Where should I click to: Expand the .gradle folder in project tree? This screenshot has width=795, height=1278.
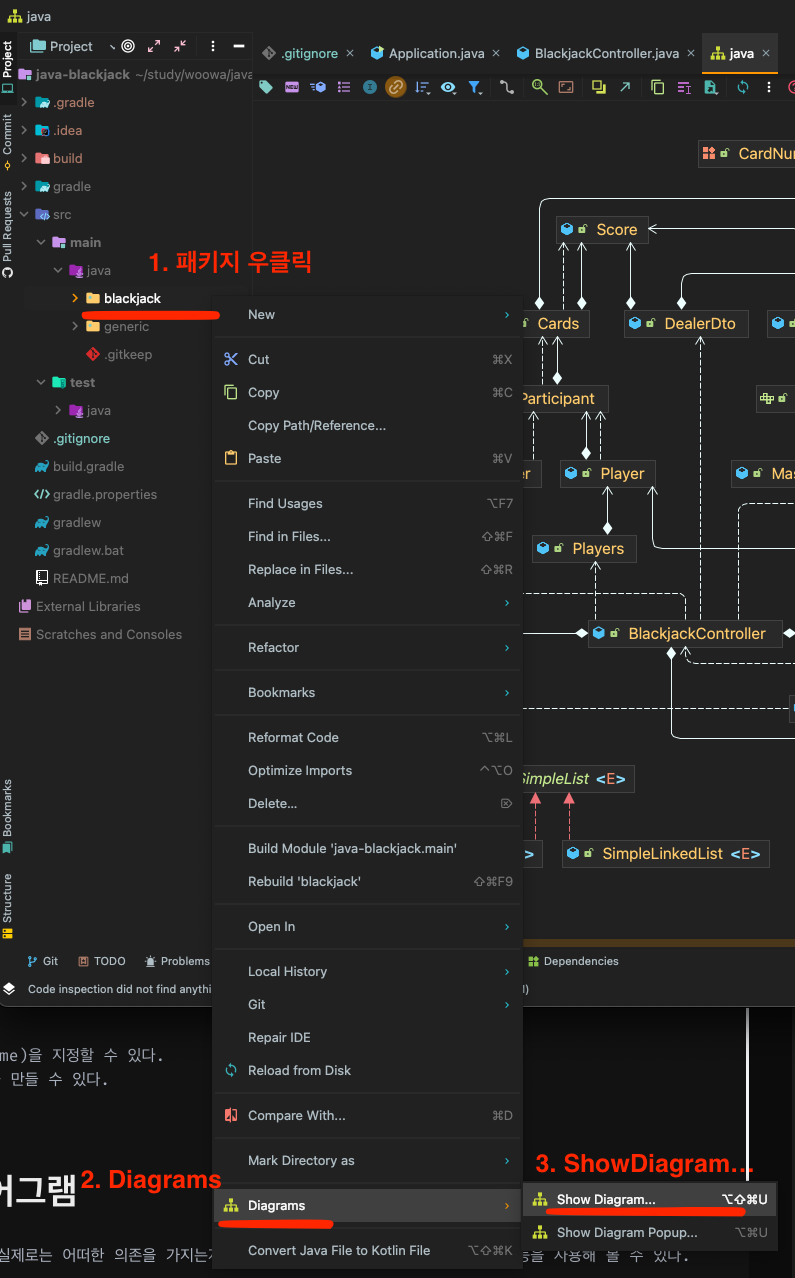pyautogui.click(x=24, y=102)
